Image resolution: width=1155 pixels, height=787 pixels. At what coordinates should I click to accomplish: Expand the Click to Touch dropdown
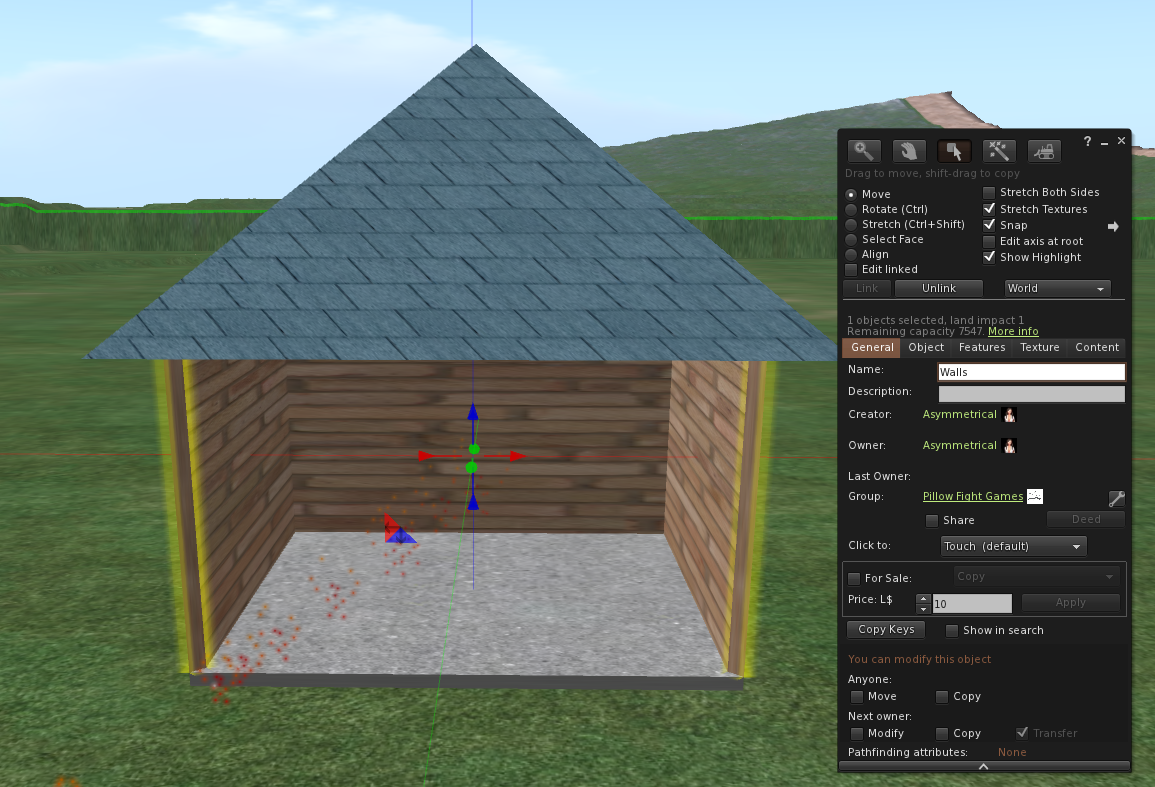1014,546
